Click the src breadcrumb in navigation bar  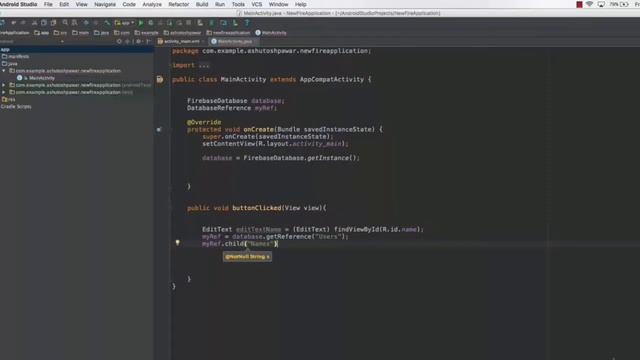(x=60, y=33)
